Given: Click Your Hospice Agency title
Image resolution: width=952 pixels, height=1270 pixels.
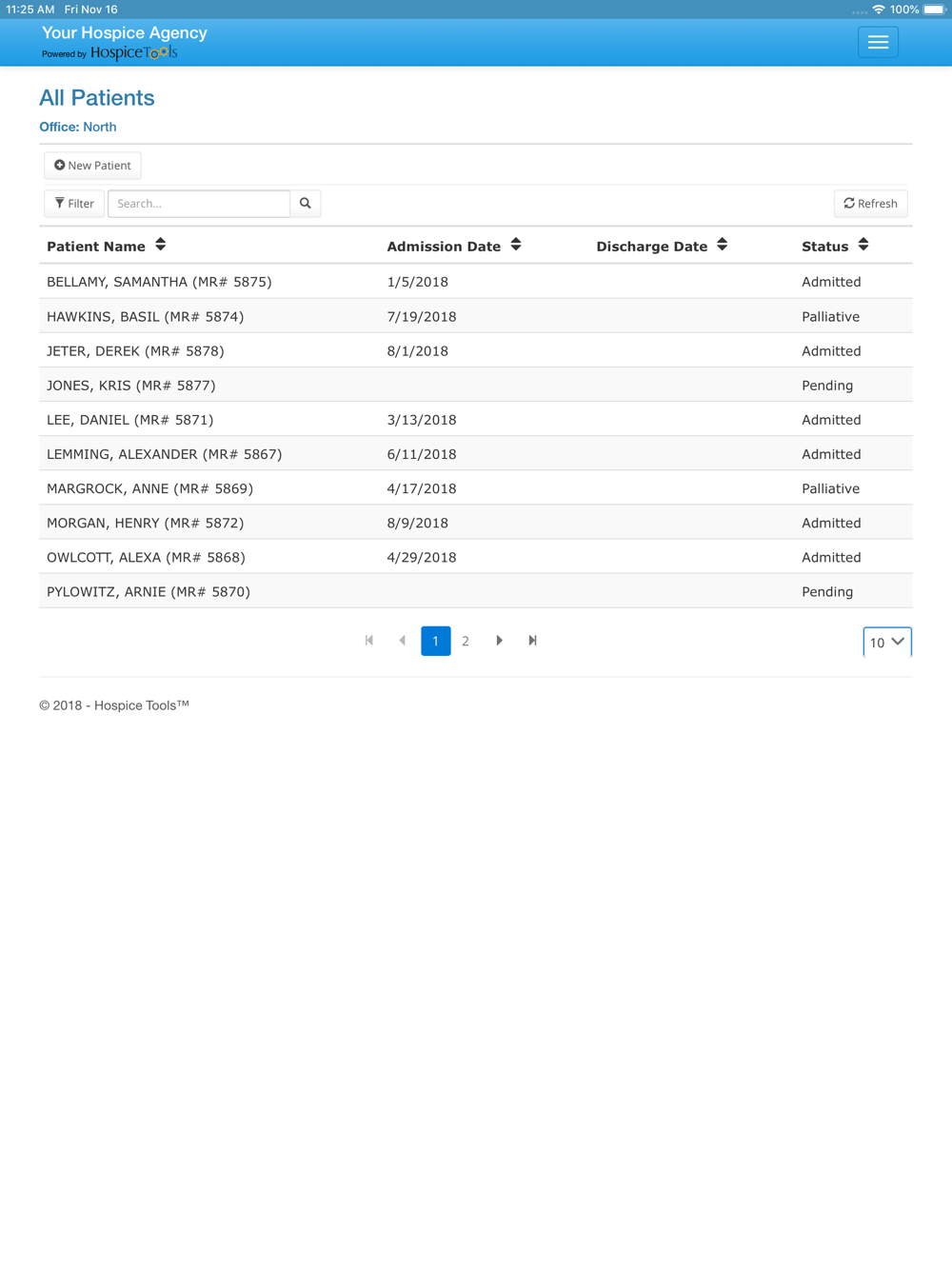Looking at the screenshot, I should [x=125, y=32].
